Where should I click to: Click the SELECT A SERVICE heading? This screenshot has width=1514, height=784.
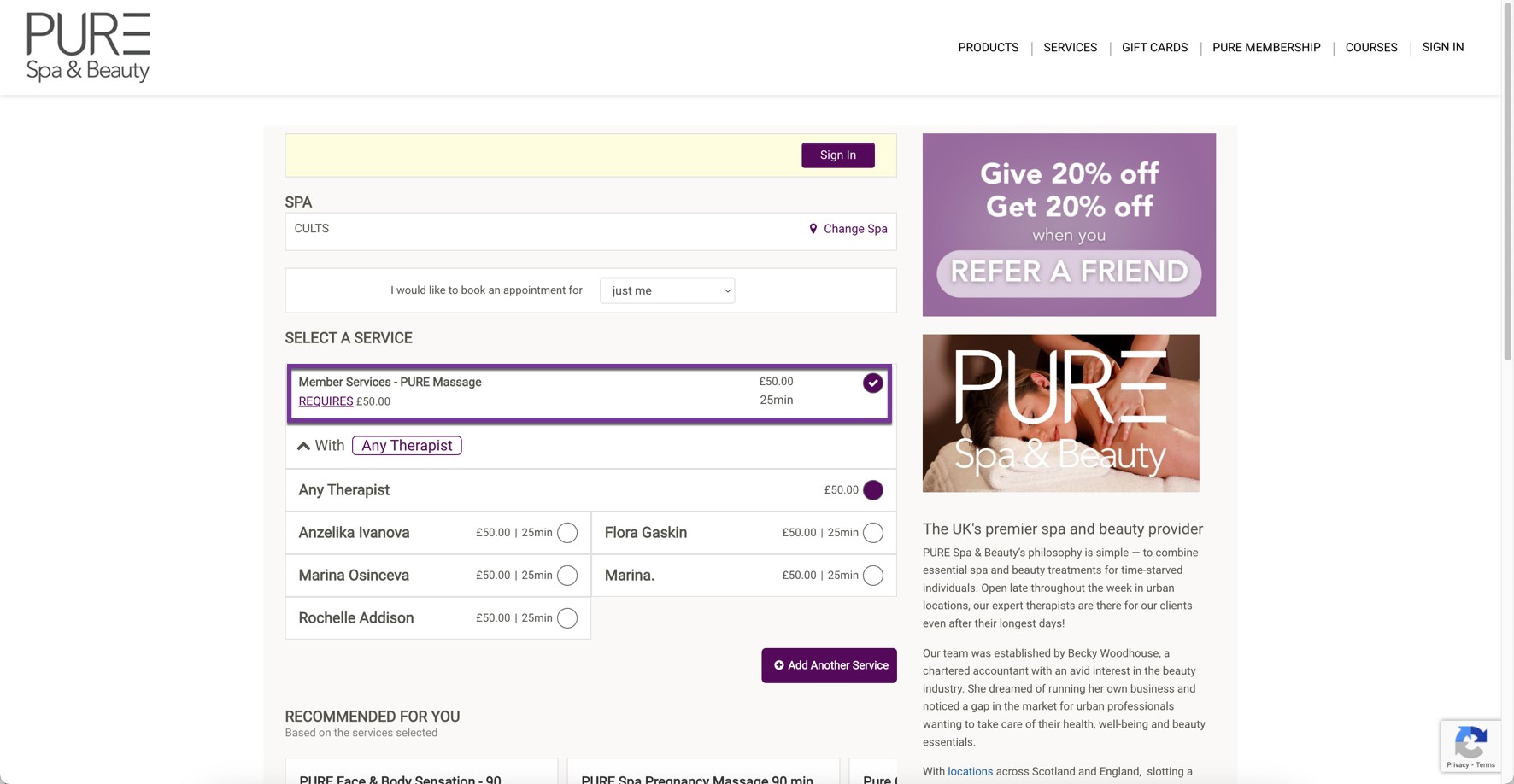tap(349, 338)
